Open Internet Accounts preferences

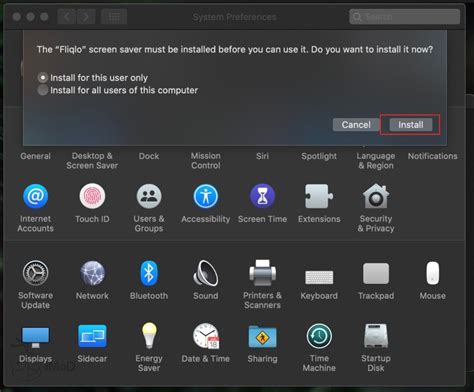35,196
